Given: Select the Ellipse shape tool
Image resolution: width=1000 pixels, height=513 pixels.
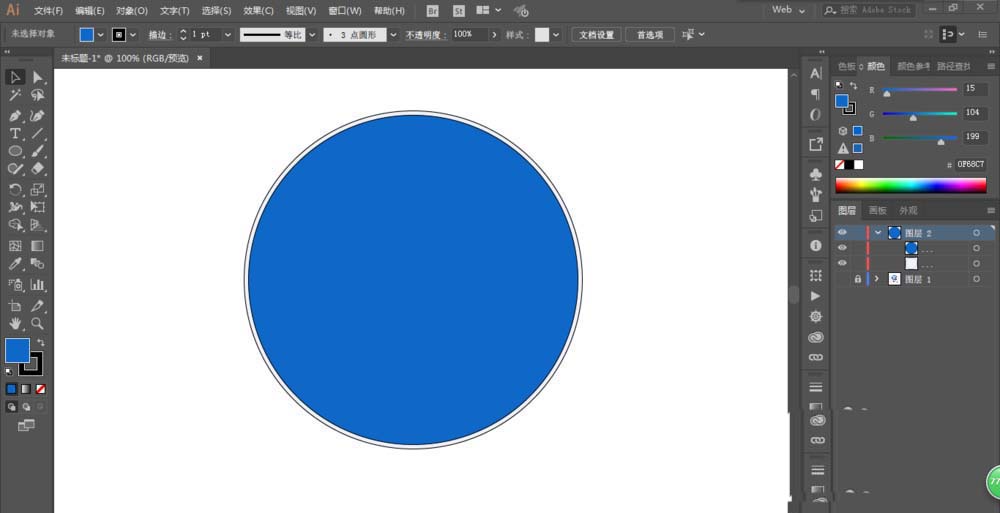Looking at the screenshot, I should (15, 151).
